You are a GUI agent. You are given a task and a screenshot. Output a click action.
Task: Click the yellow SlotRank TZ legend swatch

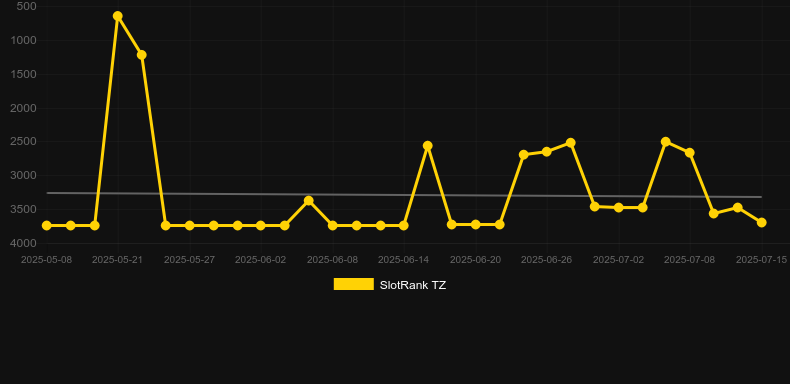[354, 284]
